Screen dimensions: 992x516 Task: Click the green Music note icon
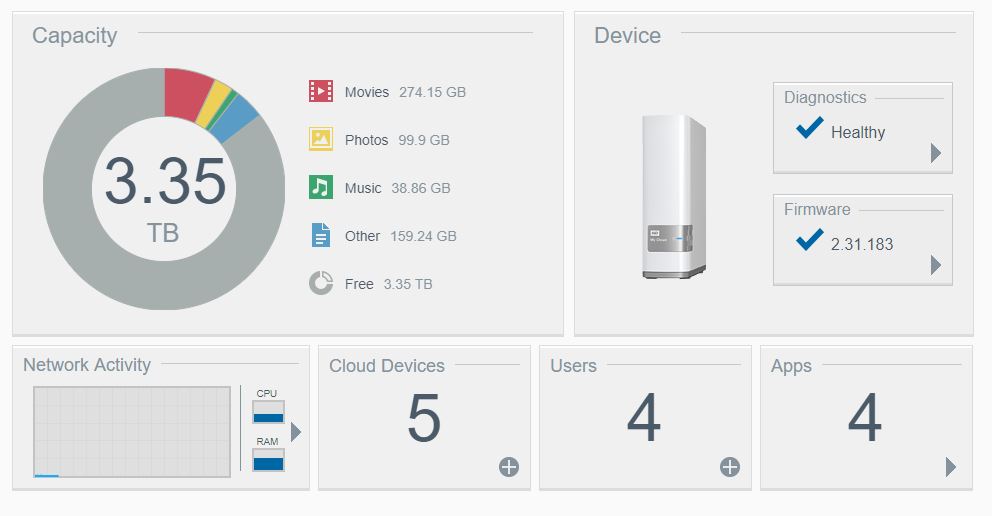coord(321,187)
